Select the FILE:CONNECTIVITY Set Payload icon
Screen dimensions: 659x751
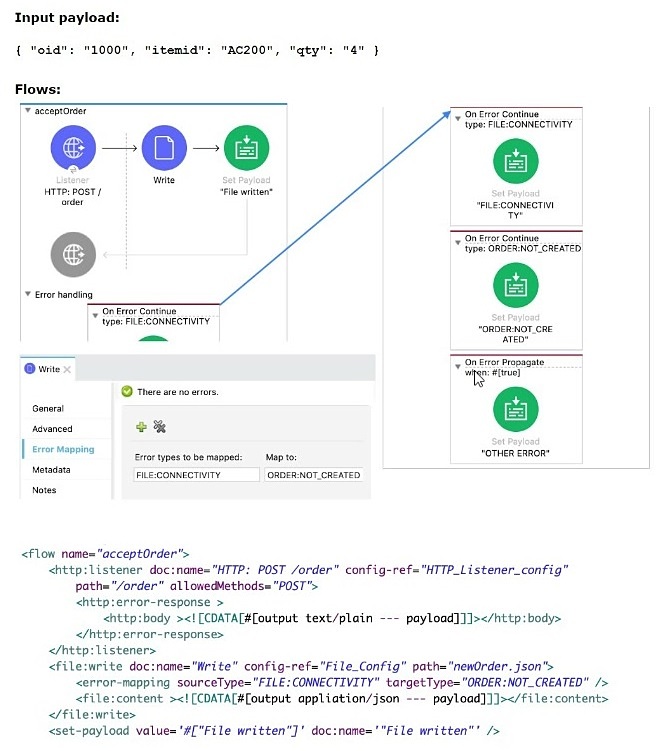coord(516,161)
